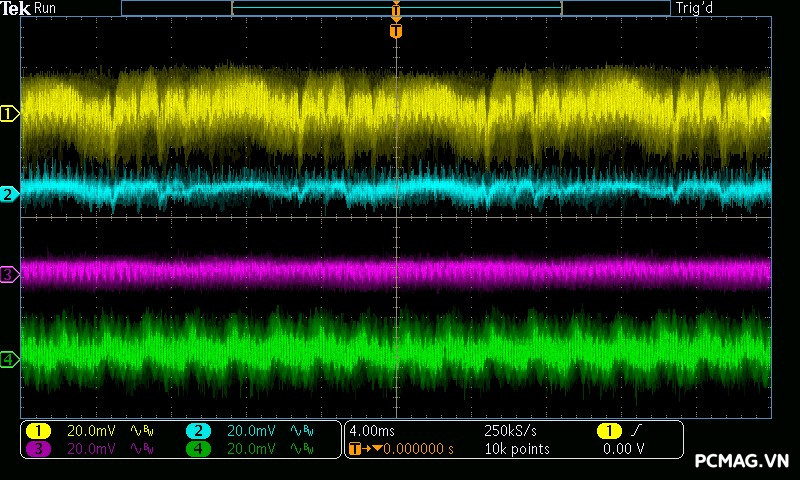Select channel 3 magenta badge in readout
Image resolution: width=800 pixels, height=480 pixels.
(x=38, y=449)
